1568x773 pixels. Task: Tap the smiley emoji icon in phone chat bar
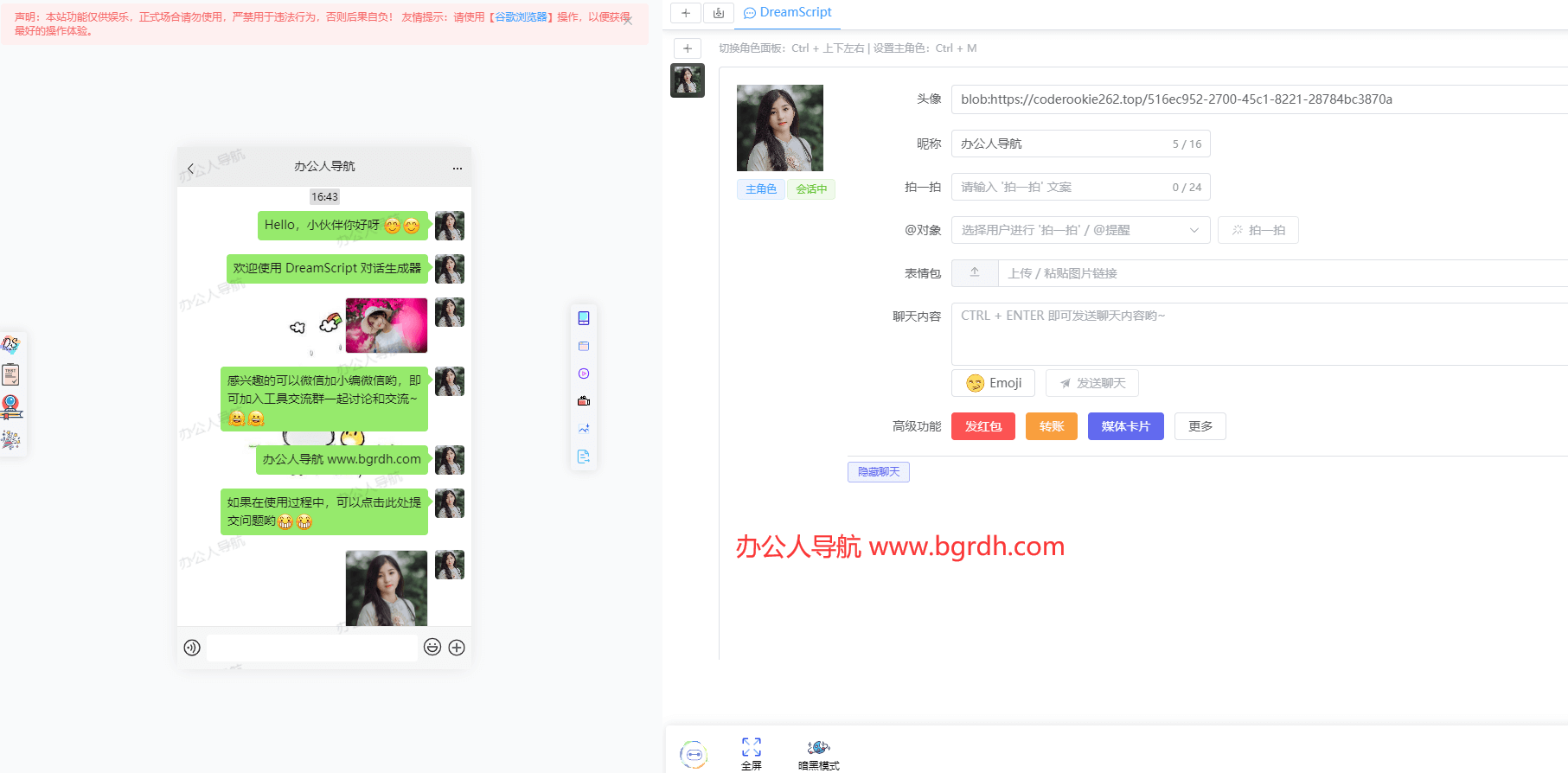tap(432, 647)
